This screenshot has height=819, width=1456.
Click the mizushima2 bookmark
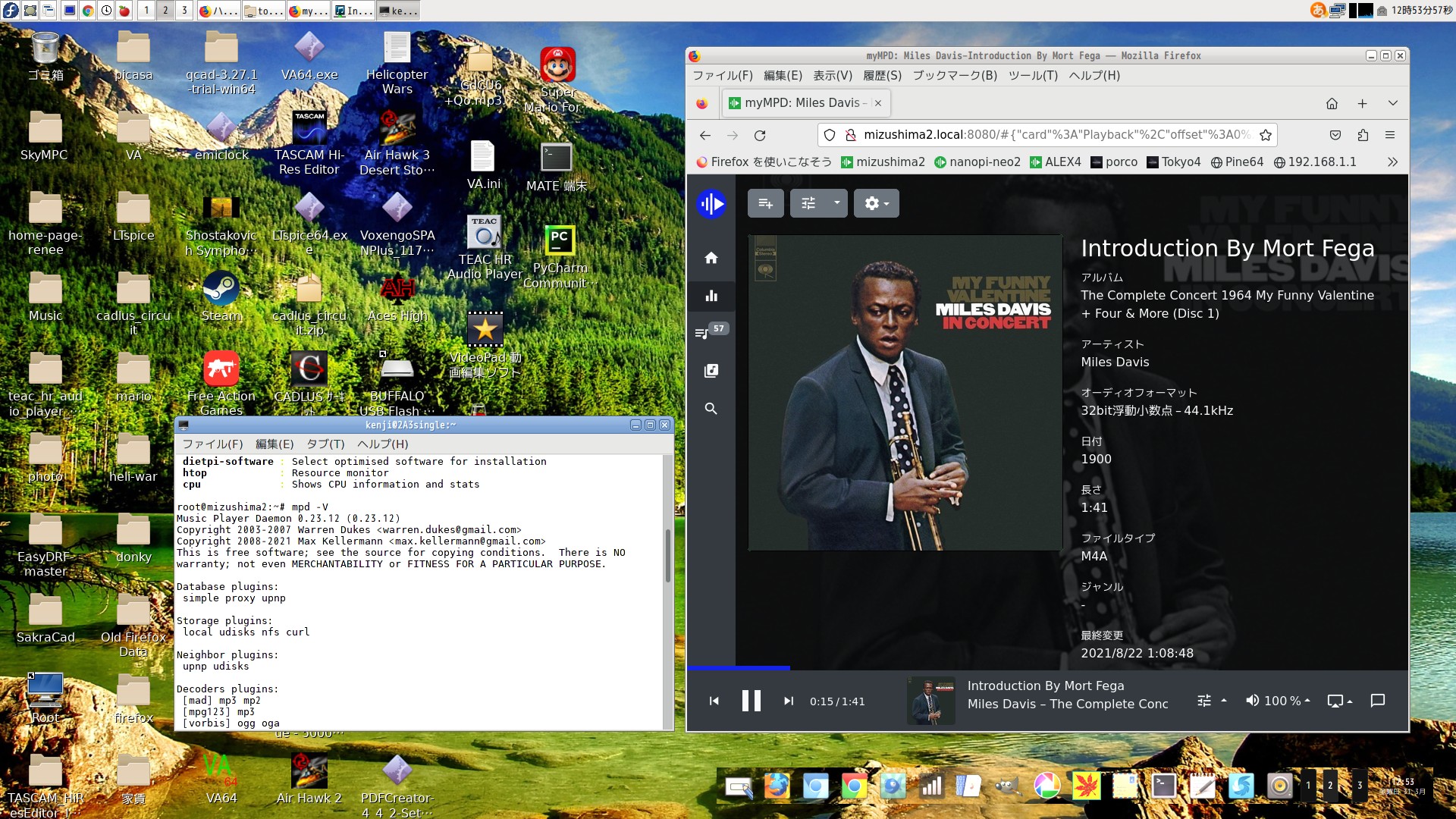coord(883,162)
